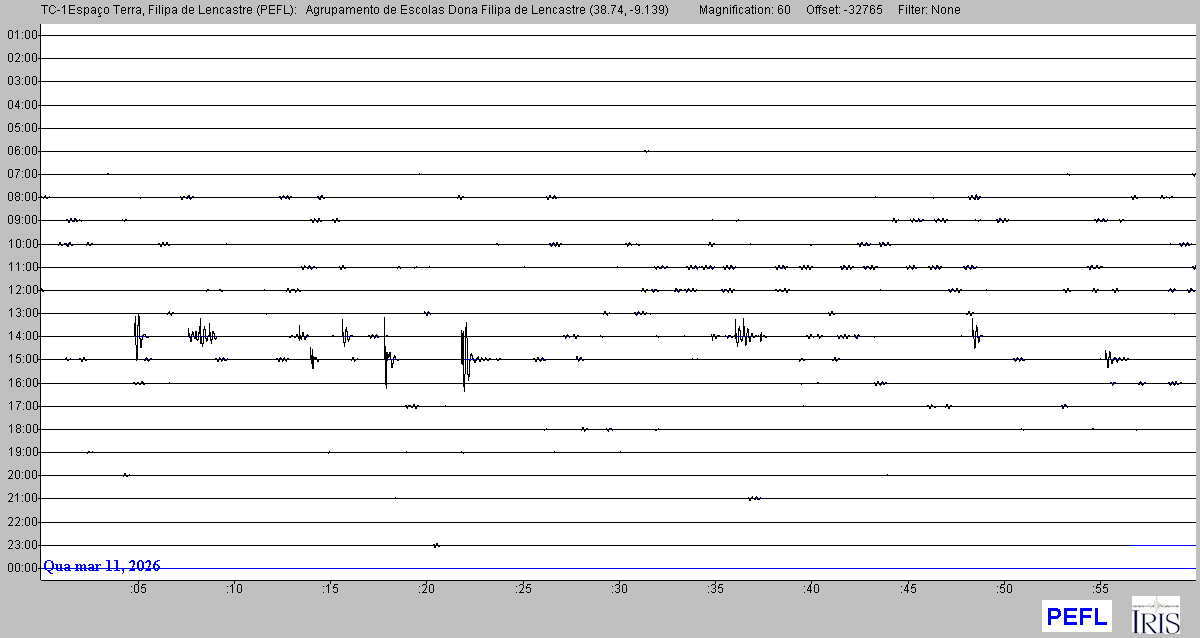The image size is (1200, 638).
Task: Click the 'Qua mar 11, 2026' date label
Action: pyautogui.click(x=102, y=566)
